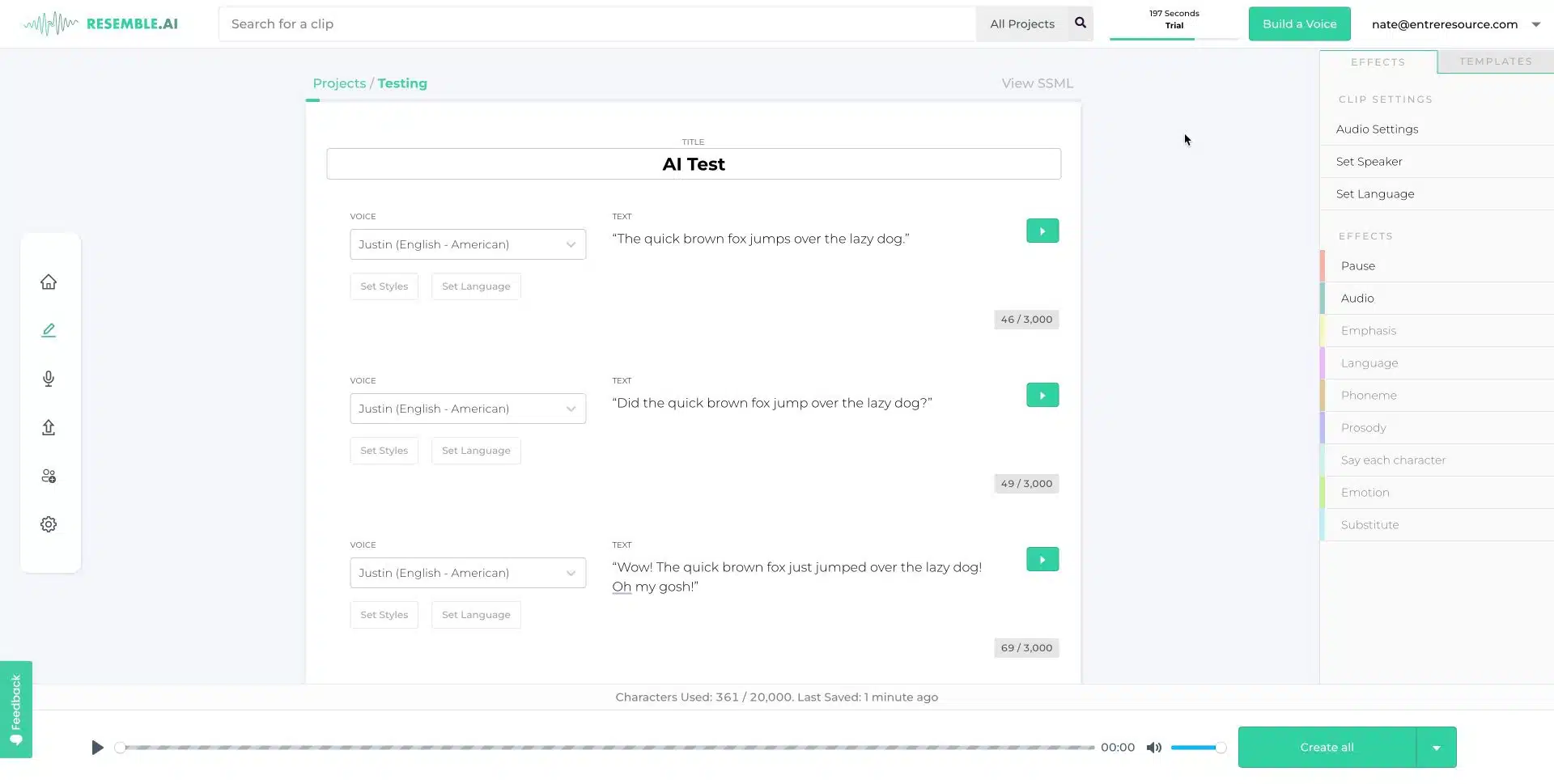Click the Build a Voice button

[1299, 23]
